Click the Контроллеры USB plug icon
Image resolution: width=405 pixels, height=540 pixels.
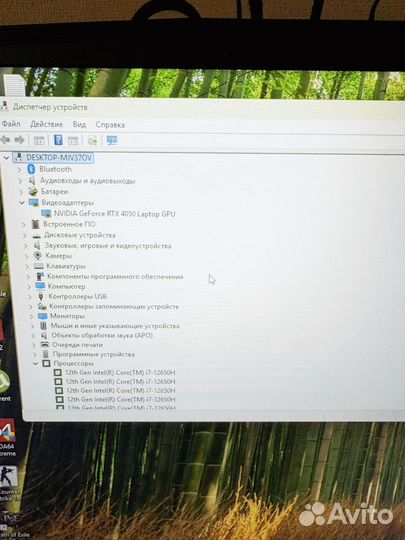[x=41, y=296]
